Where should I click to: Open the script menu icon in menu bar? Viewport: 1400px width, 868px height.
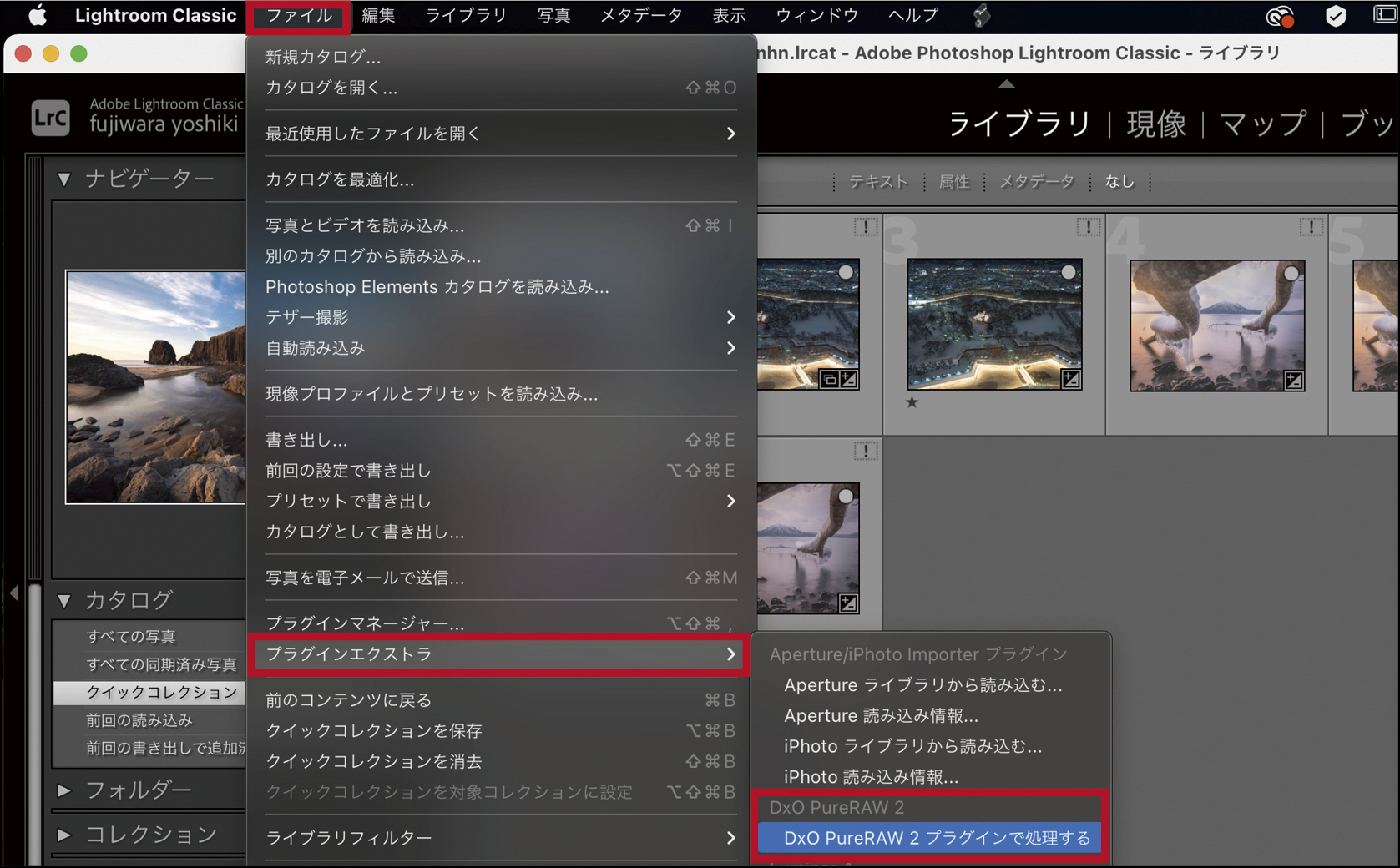[x=982, y=15]
